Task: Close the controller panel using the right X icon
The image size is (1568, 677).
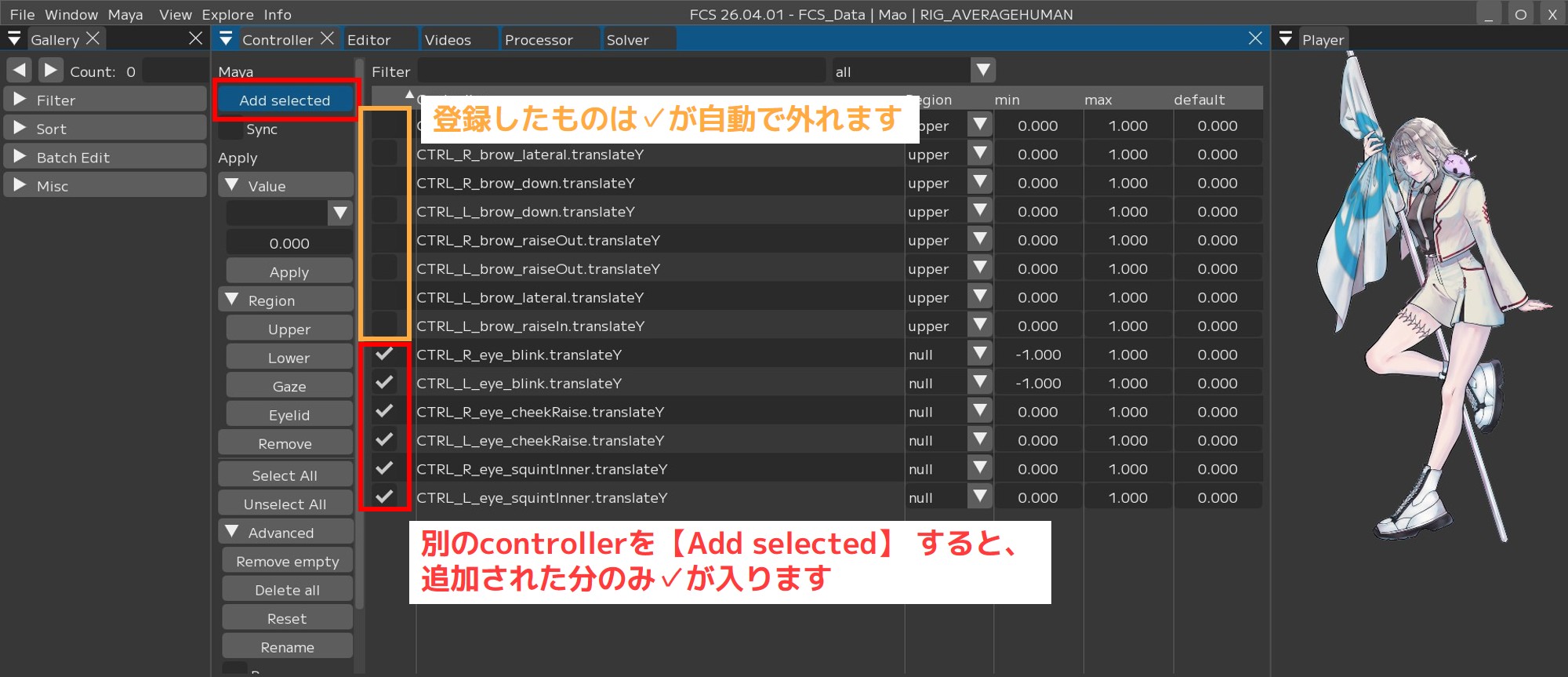Action: coord(1254,38)
